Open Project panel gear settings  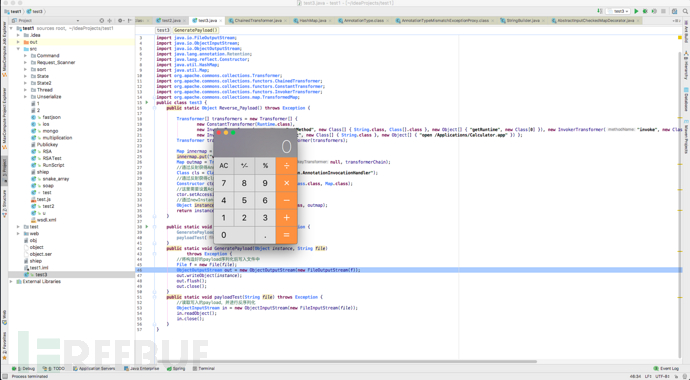(x=120, y=20)
